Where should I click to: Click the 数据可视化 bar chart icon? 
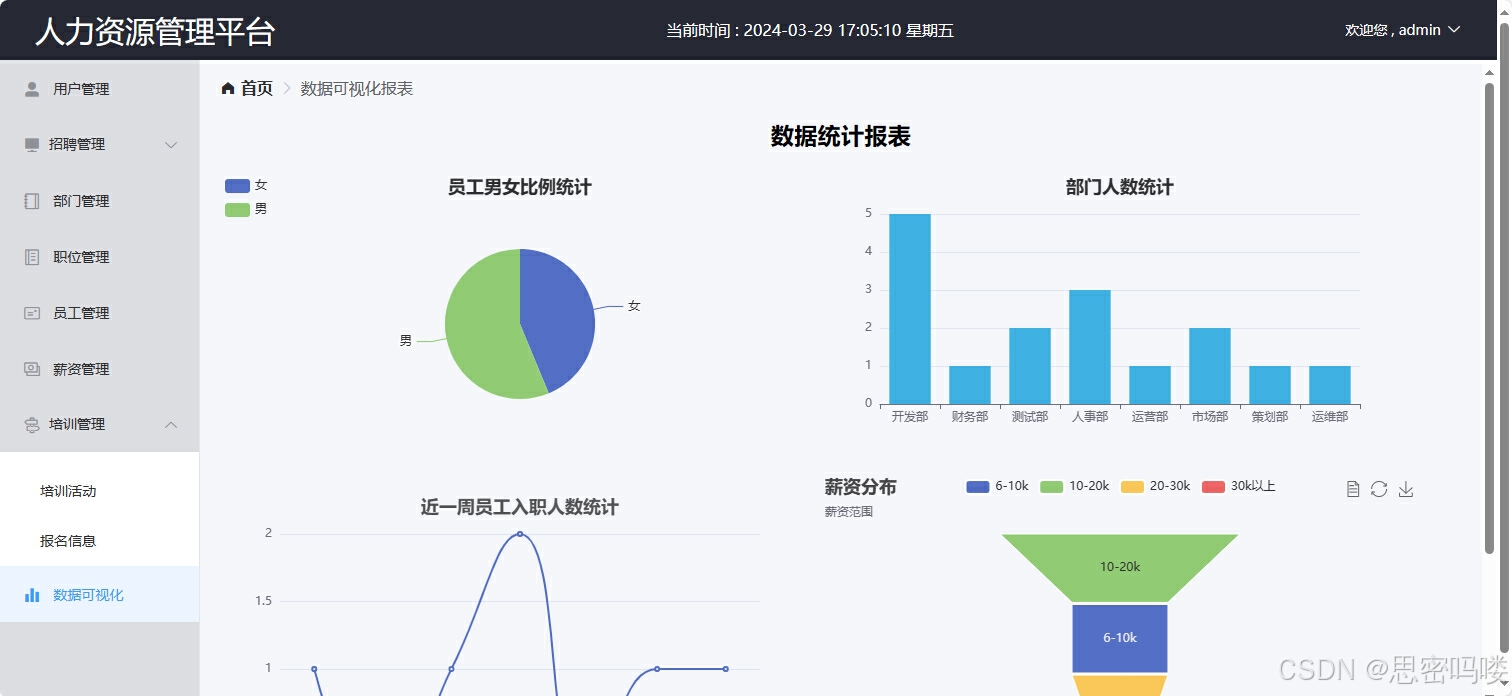point(32,595)
